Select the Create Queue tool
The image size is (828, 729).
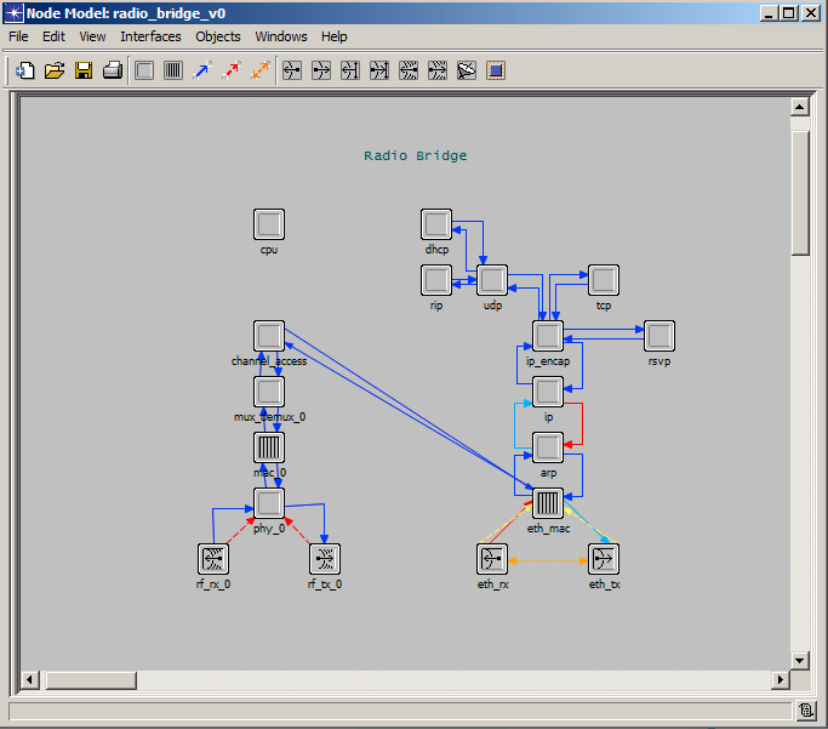tap(173, 70)
